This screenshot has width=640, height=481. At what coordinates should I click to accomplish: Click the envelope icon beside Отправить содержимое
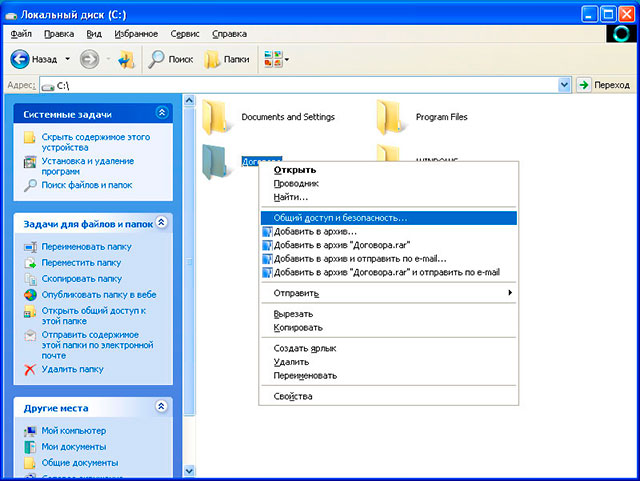(30, 336)
